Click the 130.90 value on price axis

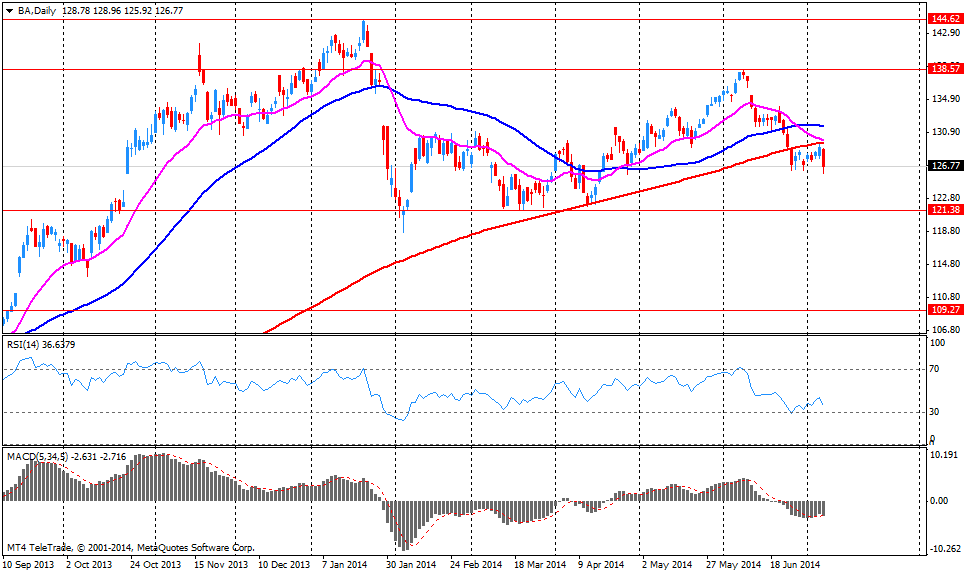(944, 133)
